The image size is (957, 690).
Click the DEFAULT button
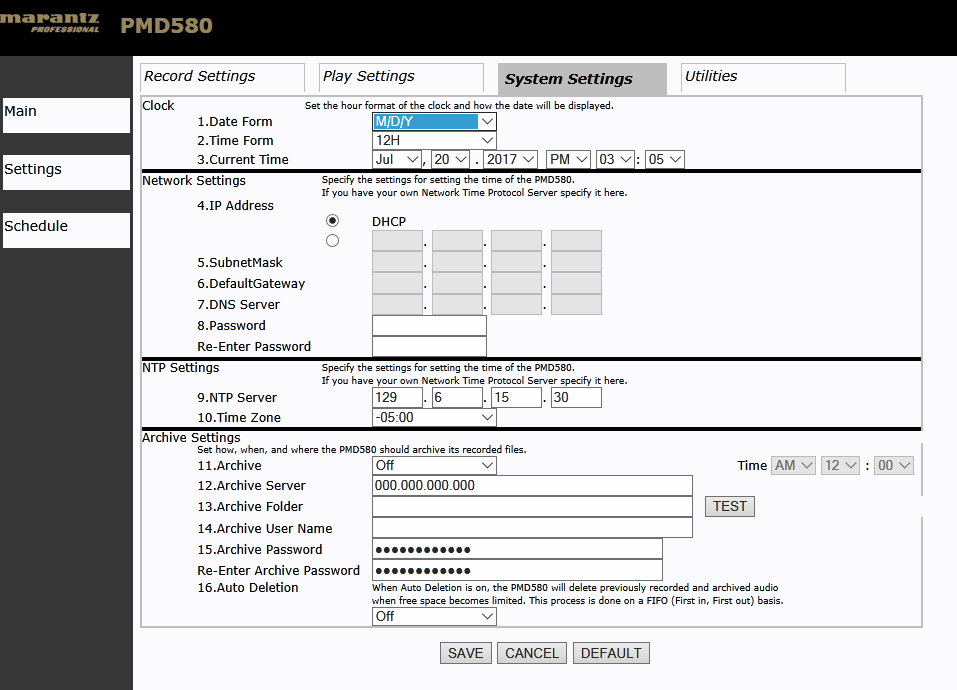611,653
